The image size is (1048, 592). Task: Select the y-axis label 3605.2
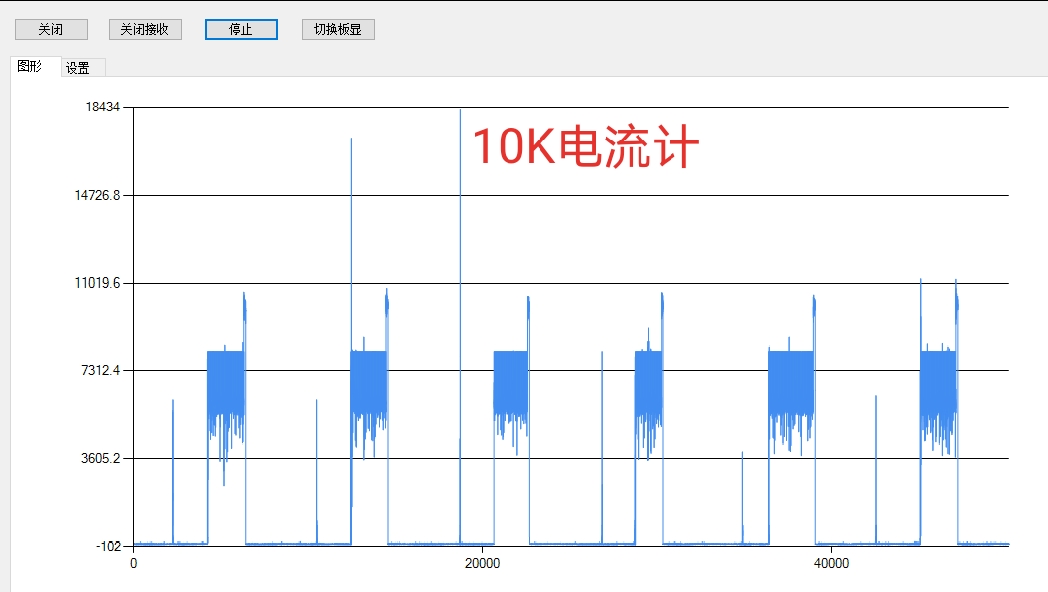click(x=101, y=458)
